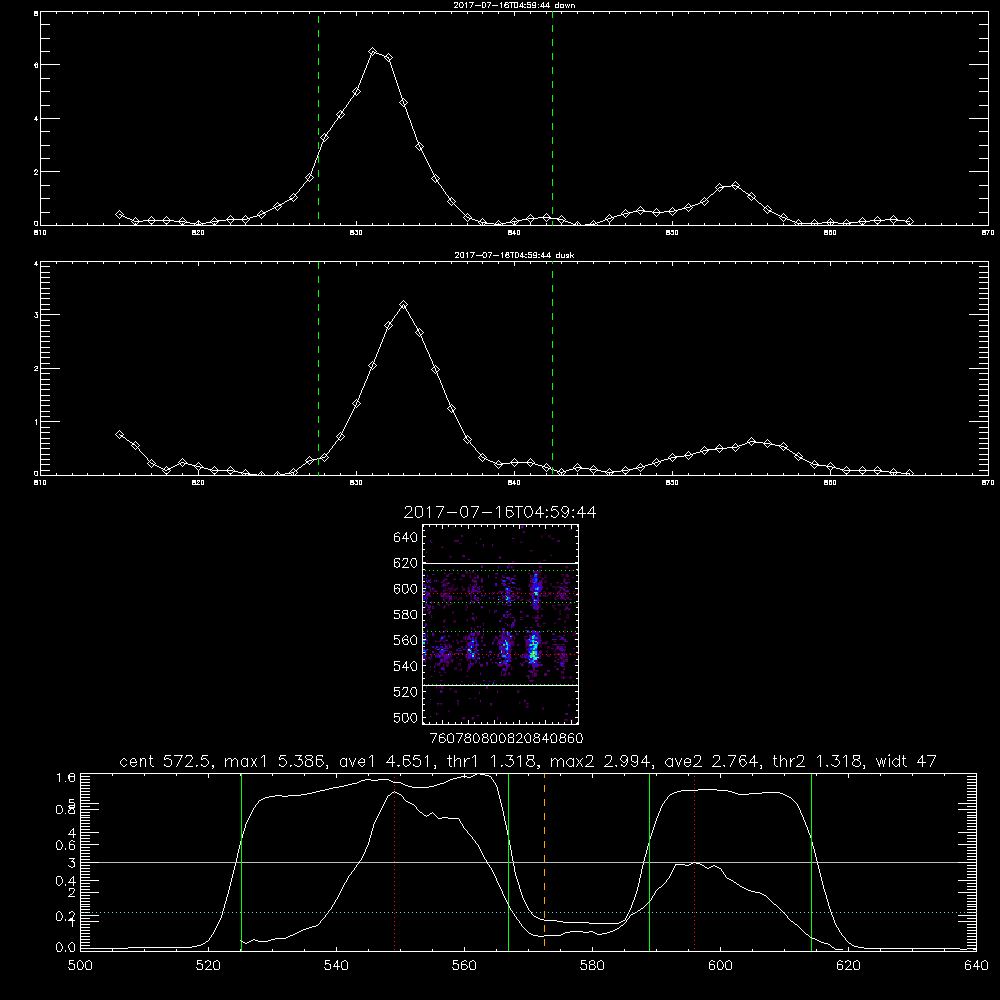This screenshot has height=1000, width=1000.
Task: Click the left green dashed line in dawn plot
Action: tap(318, 118)
